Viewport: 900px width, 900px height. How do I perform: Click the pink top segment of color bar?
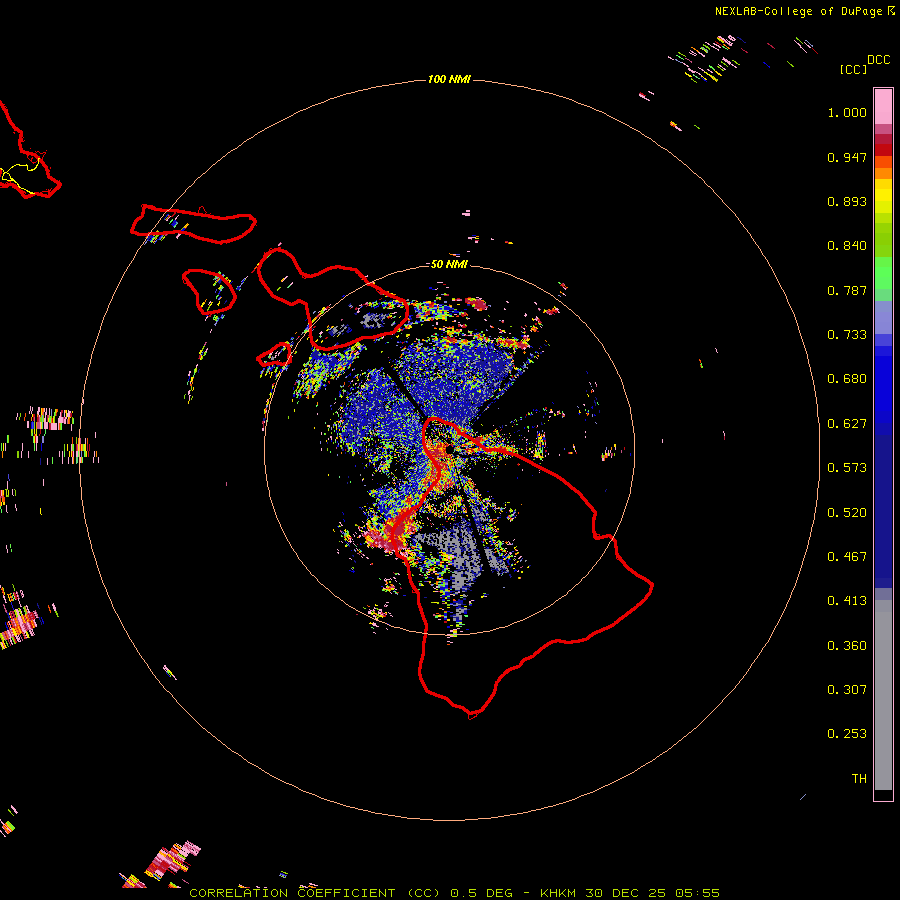tap(883, 106)
